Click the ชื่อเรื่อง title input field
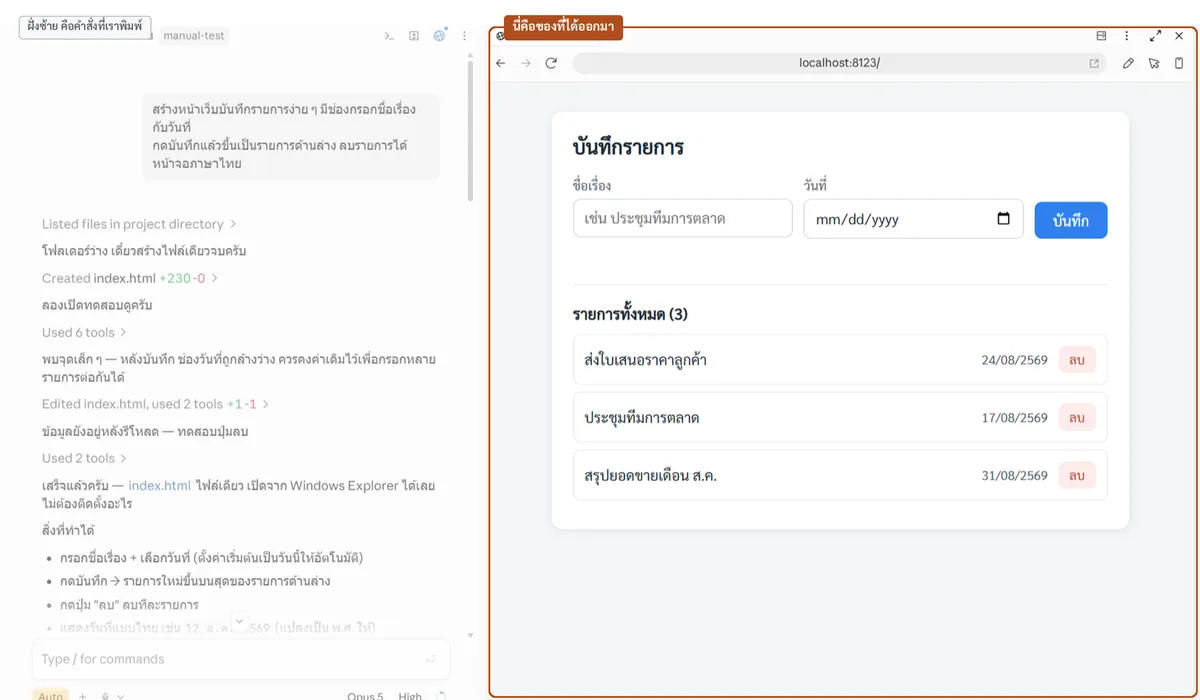 click(x=683, y=218)
